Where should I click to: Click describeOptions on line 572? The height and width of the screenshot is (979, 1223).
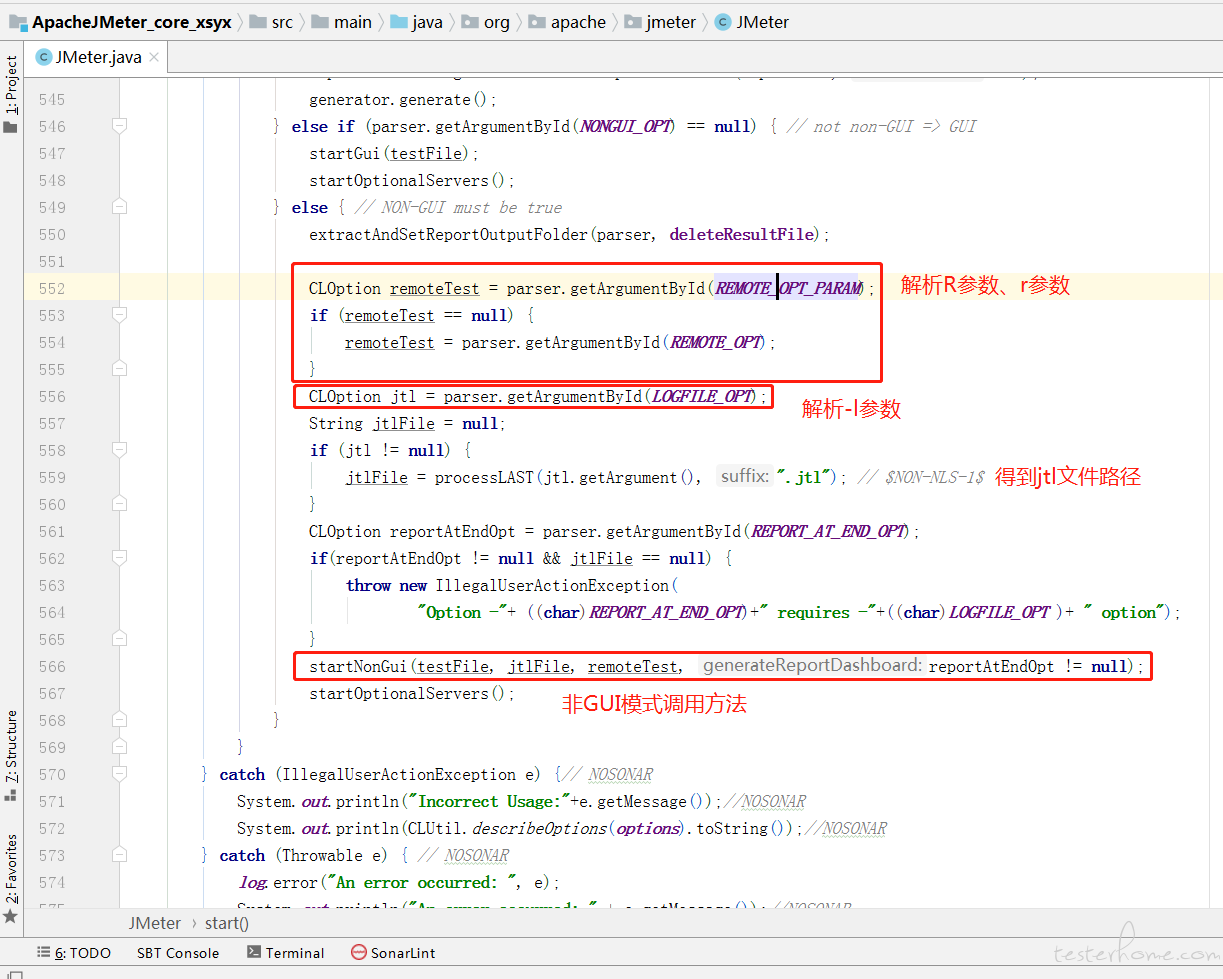(x=540, y=828)
